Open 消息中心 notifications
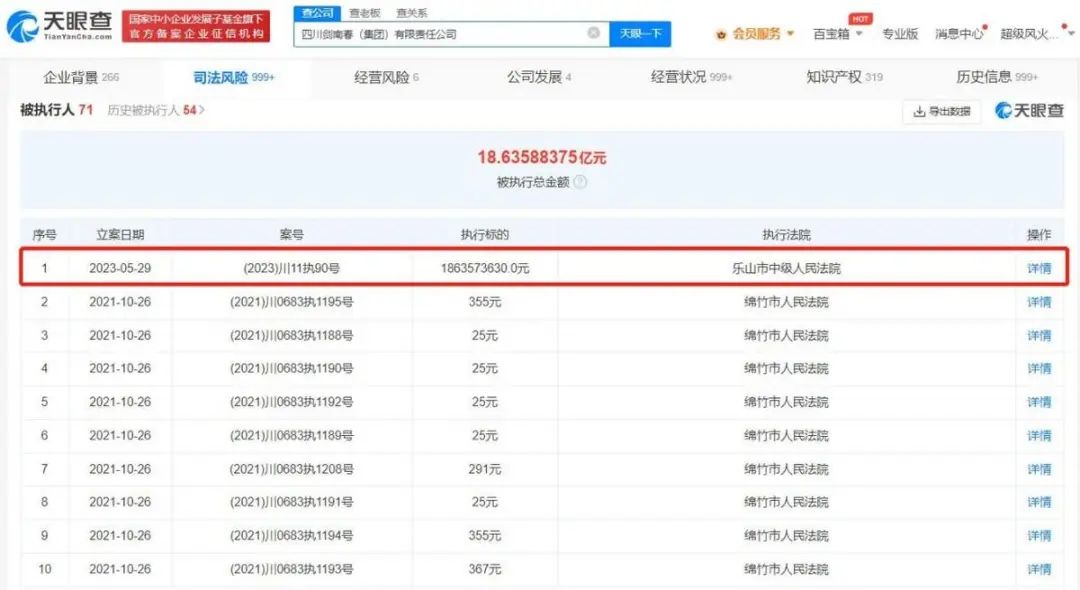The width and height of the screenshot is (1080, 590). pyautogui.click(x=959, y=34)
